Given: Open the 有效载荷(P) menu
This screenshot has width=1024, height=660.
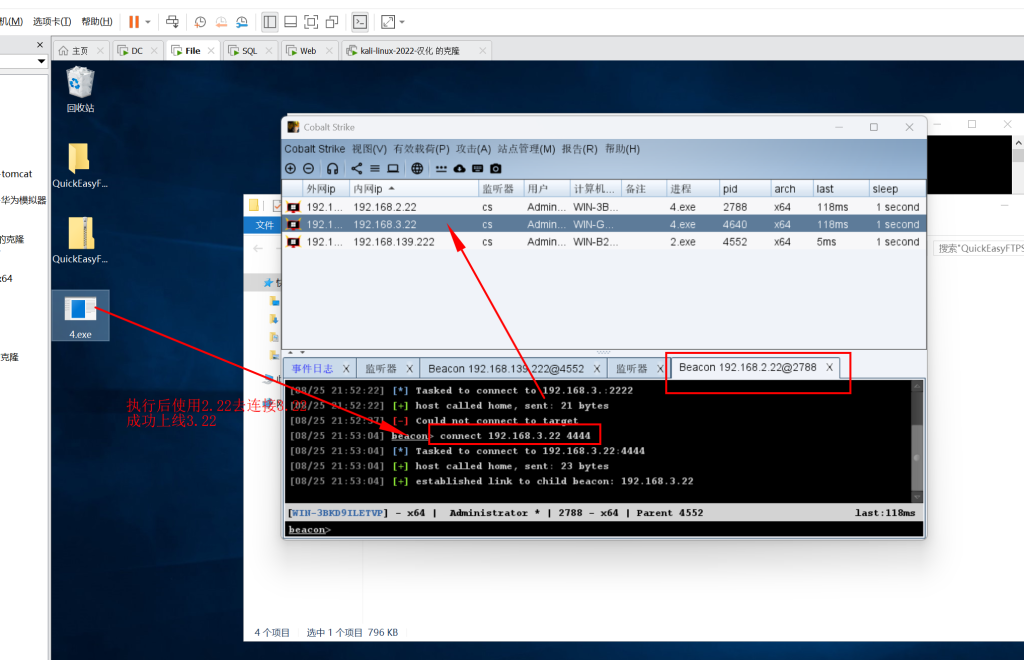Looking at the screenshot, I should 421,149.
